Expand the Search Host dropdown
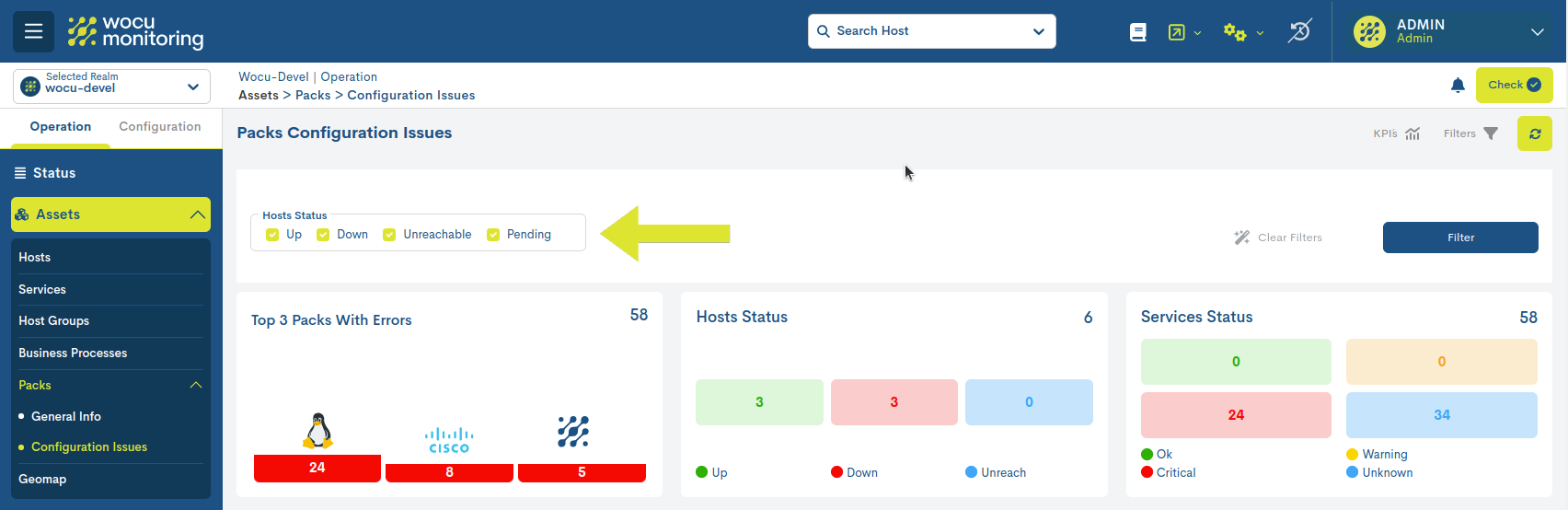 1038,31
